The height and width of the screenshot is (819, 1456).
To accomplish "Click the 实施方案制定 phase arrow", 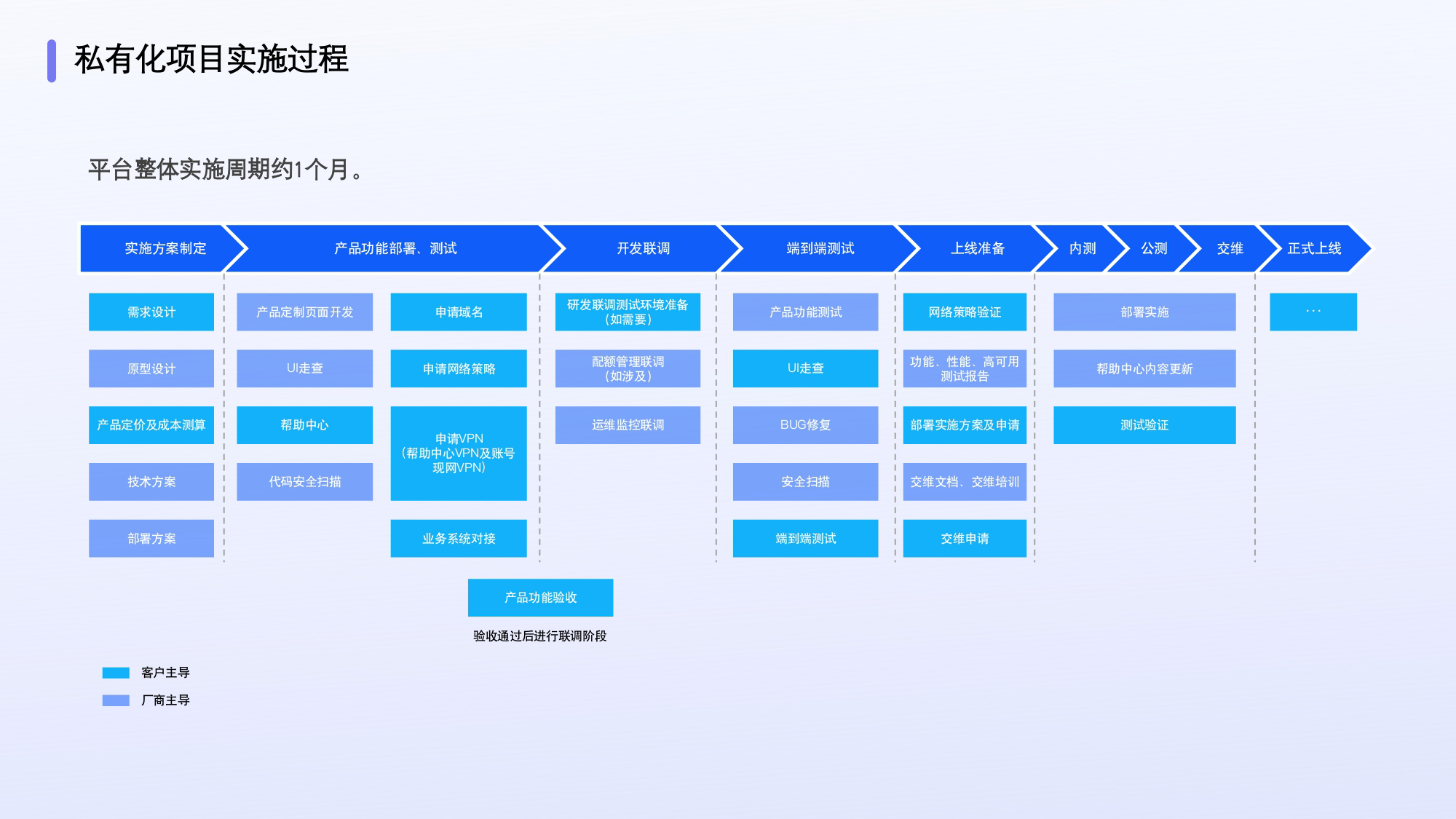I will click(165, 248).
